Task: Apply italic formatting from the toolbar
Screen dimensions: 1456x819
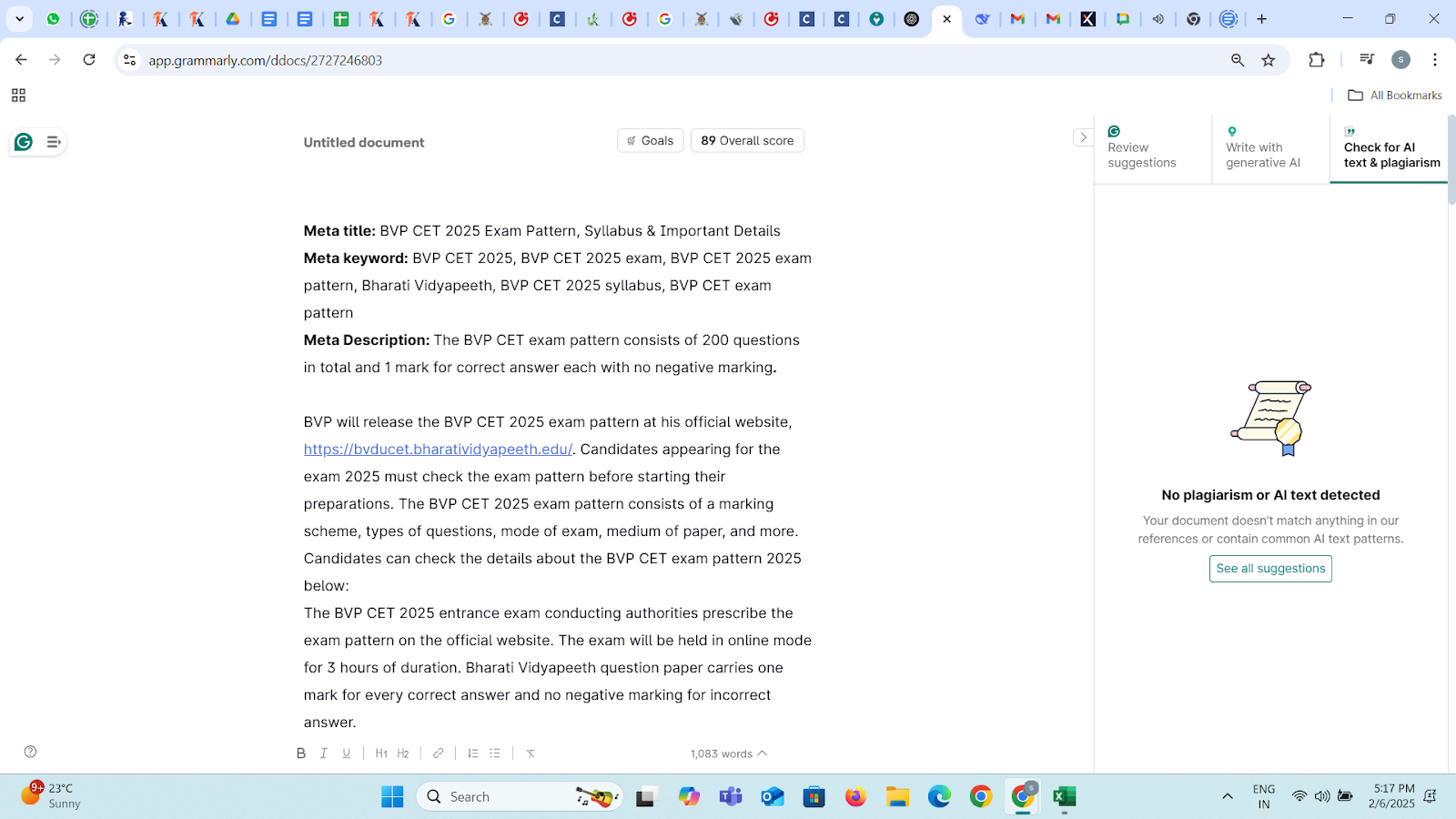Action: (x=324, y=753)
